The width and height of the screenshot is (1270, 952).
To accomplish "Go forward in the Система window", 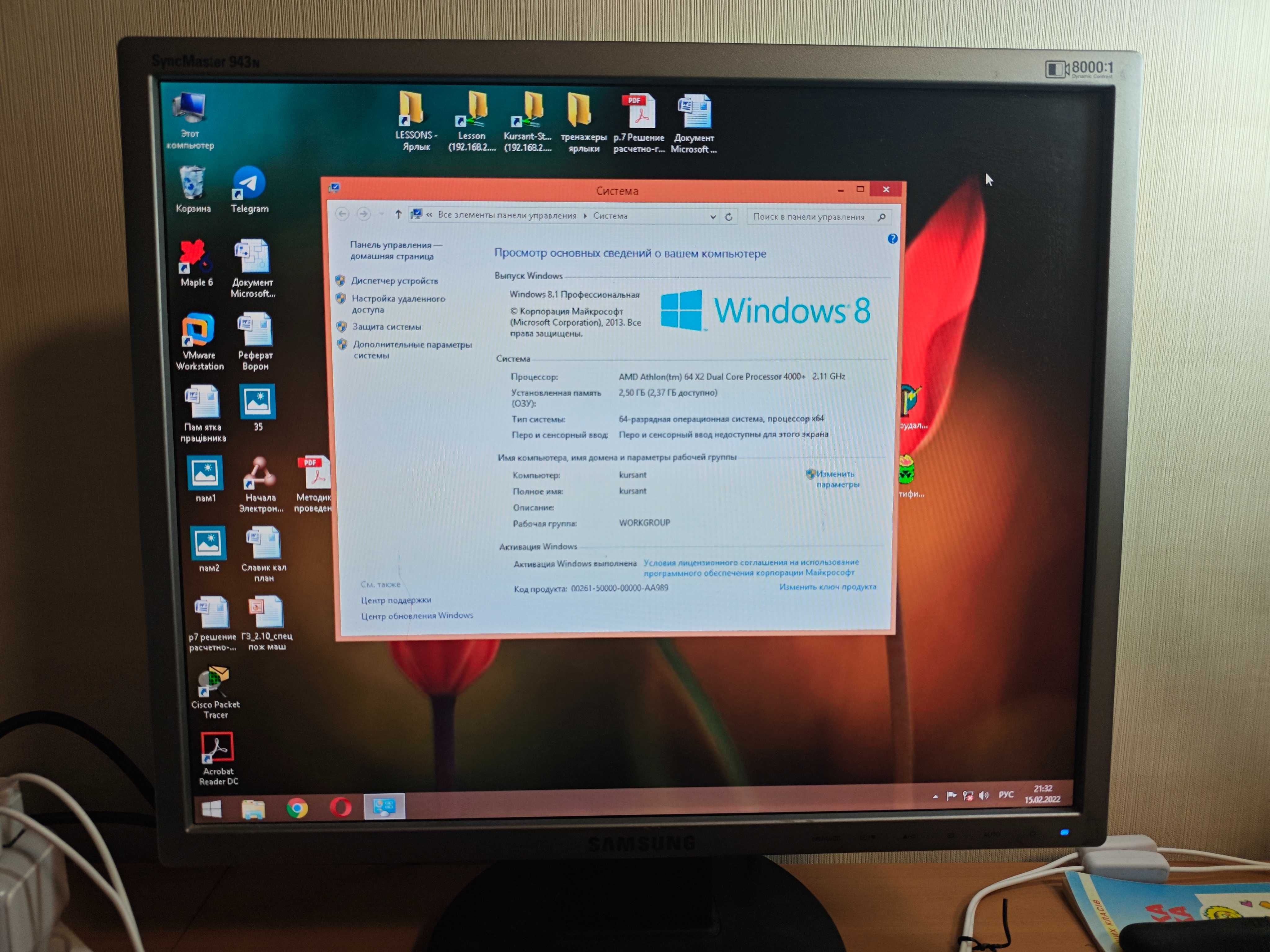I will 363,214.
